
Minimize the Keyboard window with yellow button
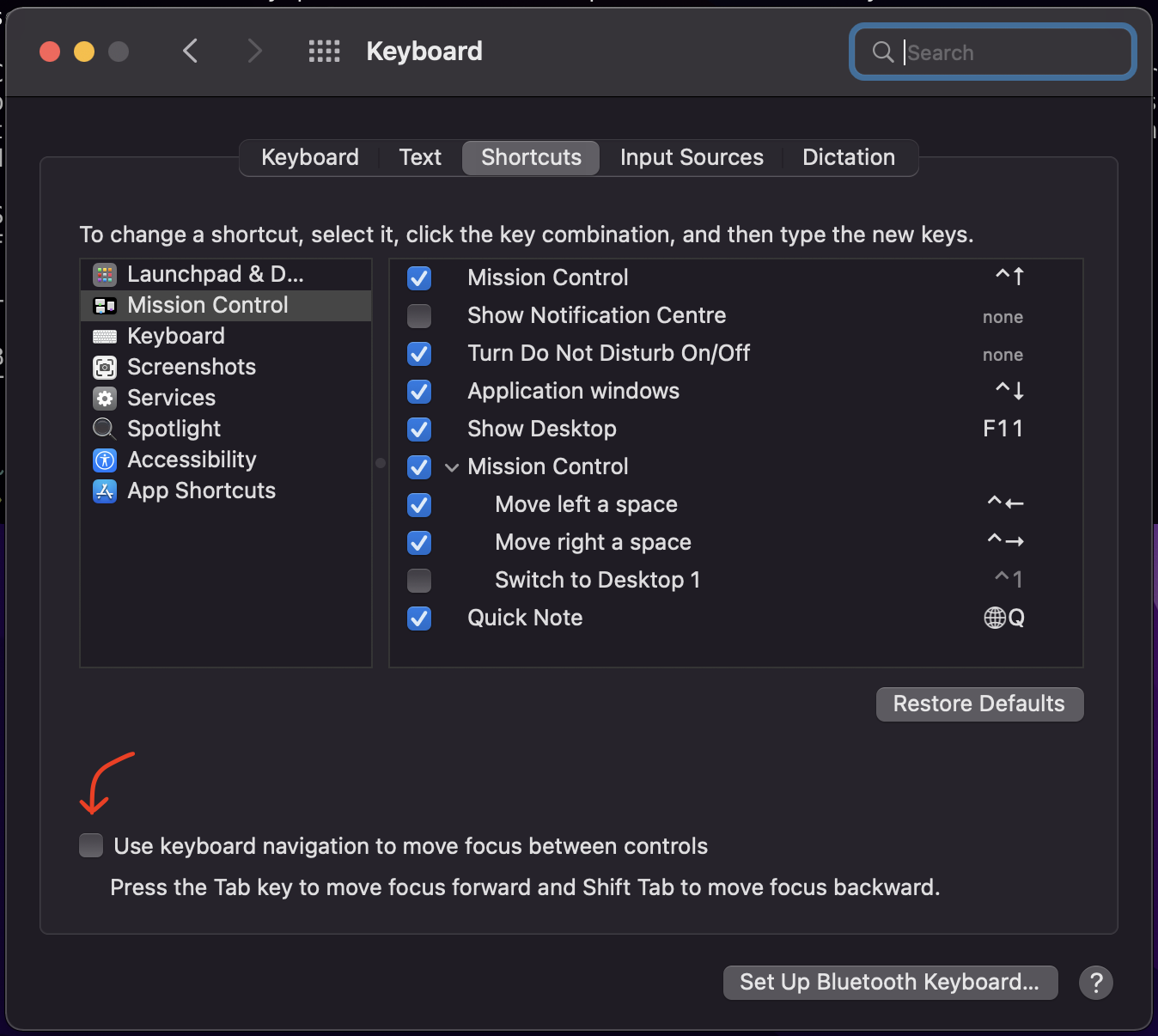[84, 52]
